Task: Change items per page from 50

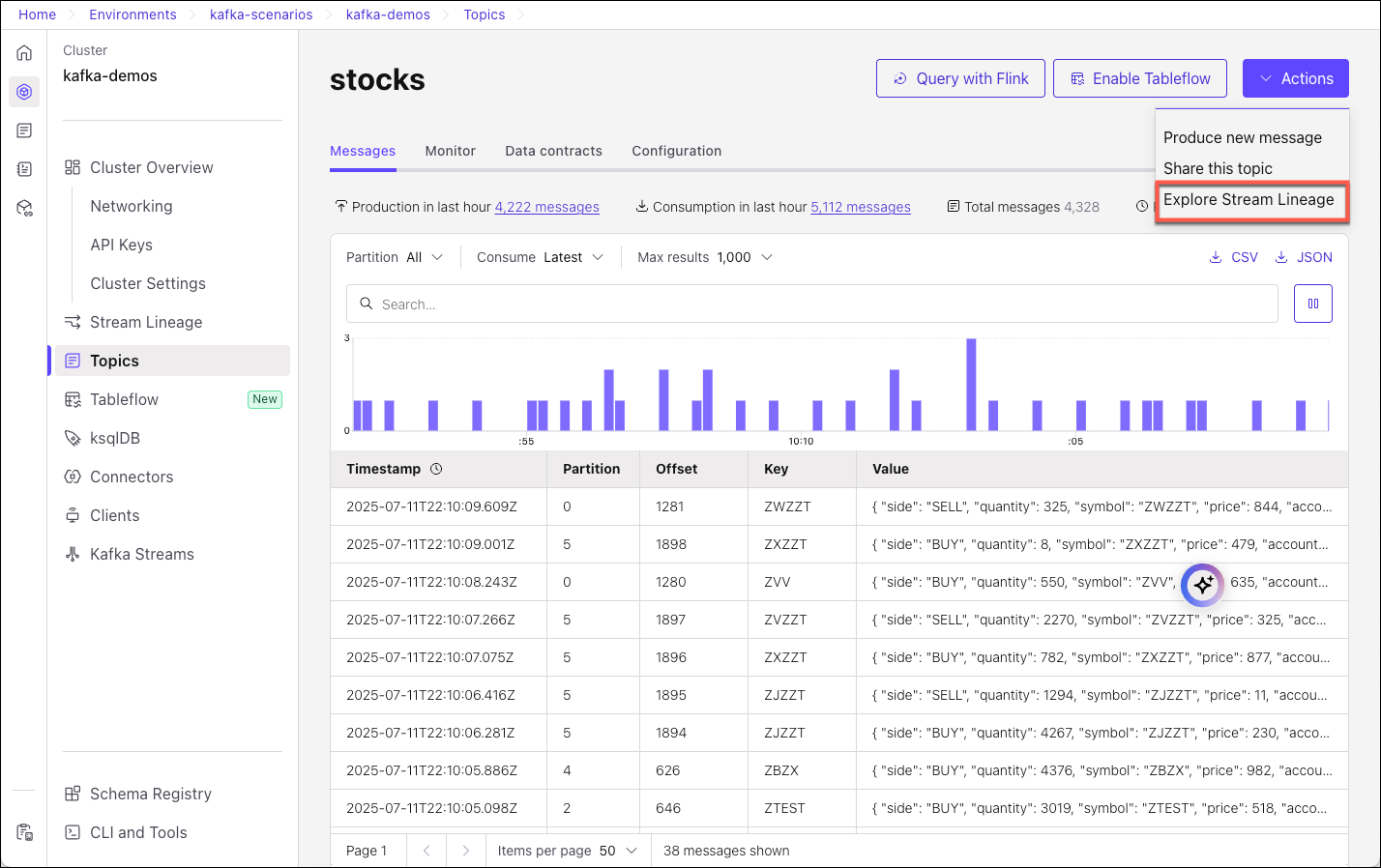Action: pyautogui.click(x=567, y=850)
